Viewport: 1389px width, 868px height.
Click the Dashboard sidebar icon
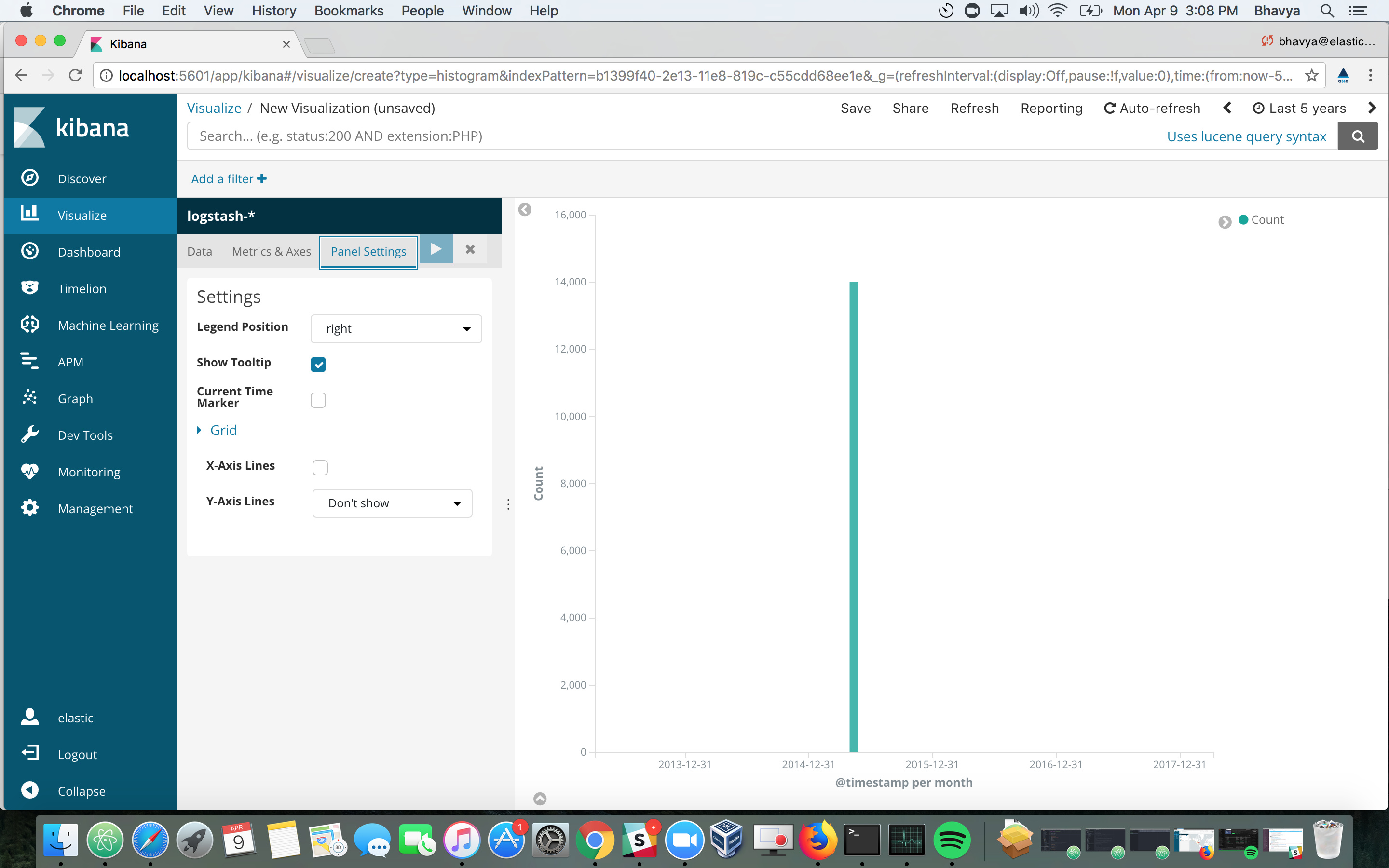point(30,251)
